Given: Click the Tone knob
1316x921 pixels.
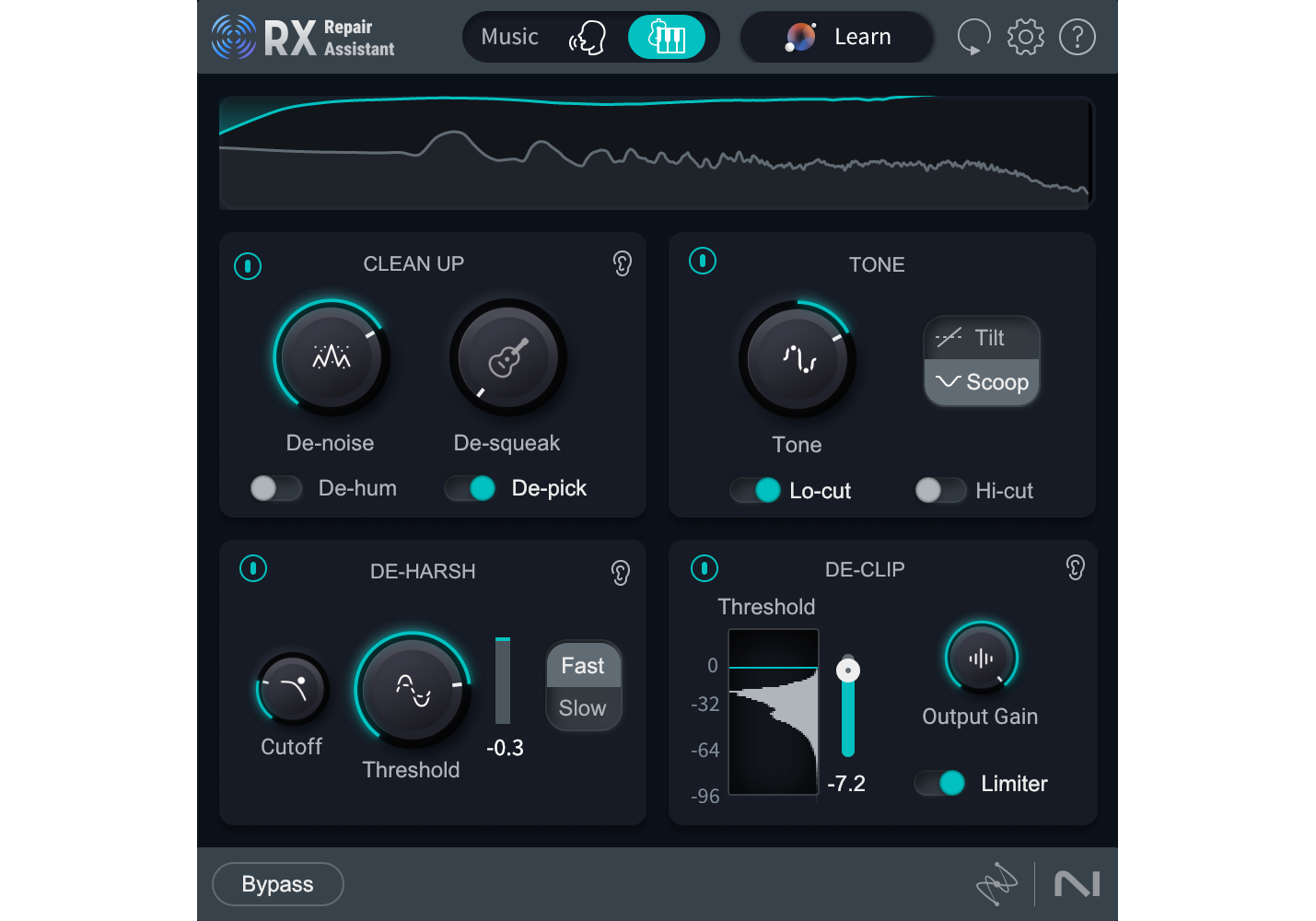Looking at the screenshot, I should [x=798, y=359].
